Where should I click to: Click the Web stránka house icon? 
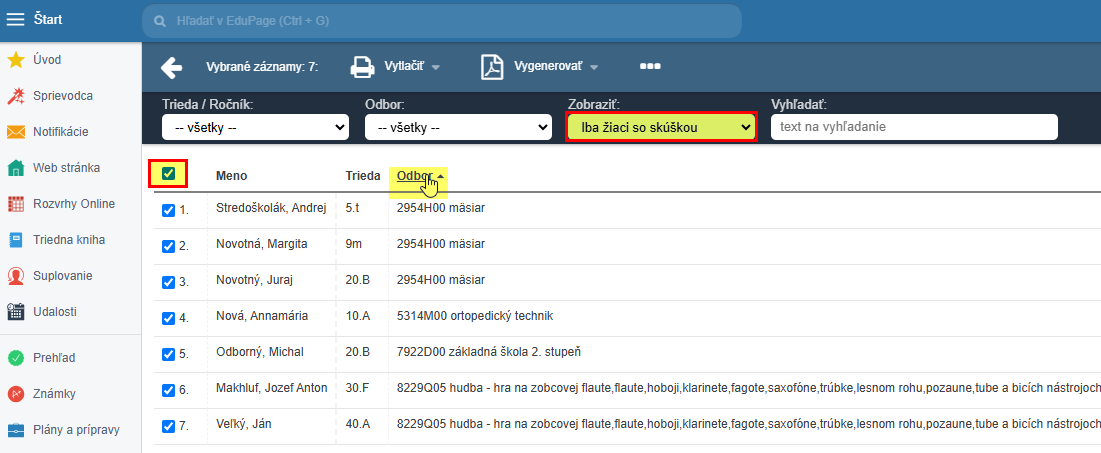pos(15,168)
